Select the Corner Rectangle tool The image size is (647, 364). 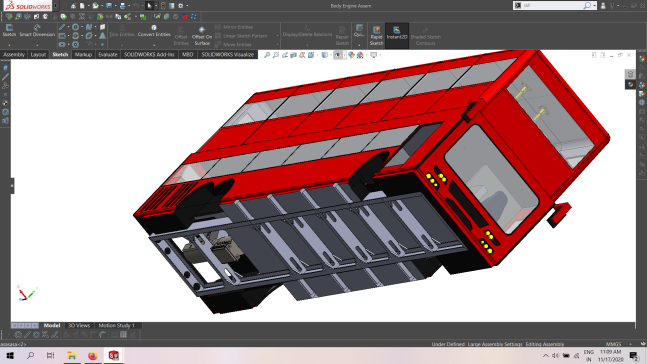62,36
